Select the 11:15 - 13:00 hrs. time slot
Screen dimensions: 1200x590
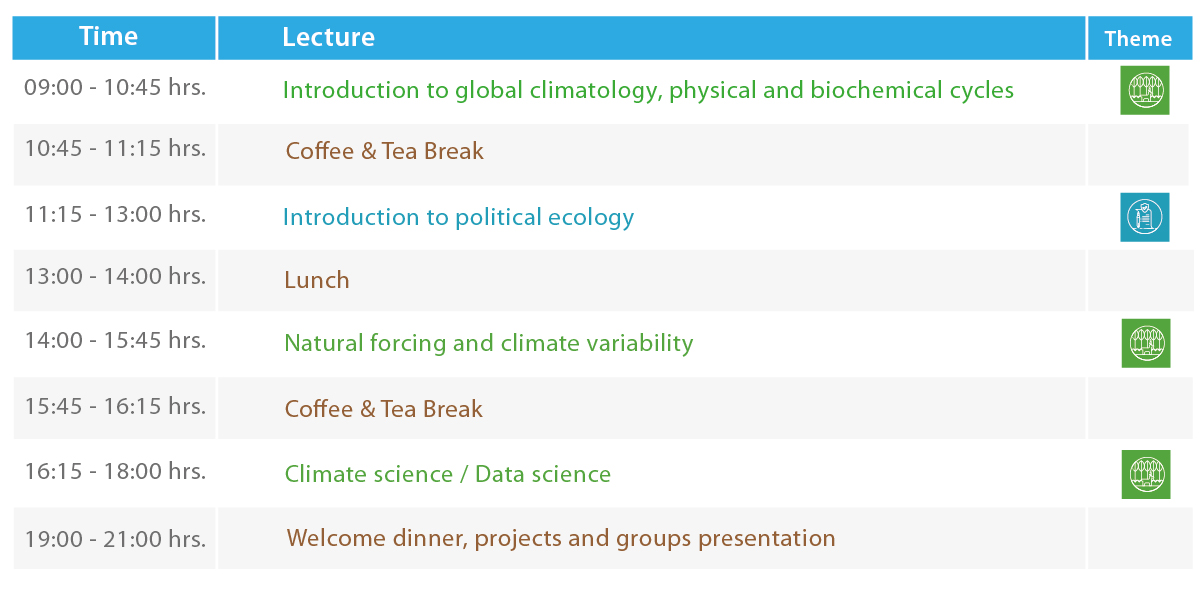(x=115, y=214)
